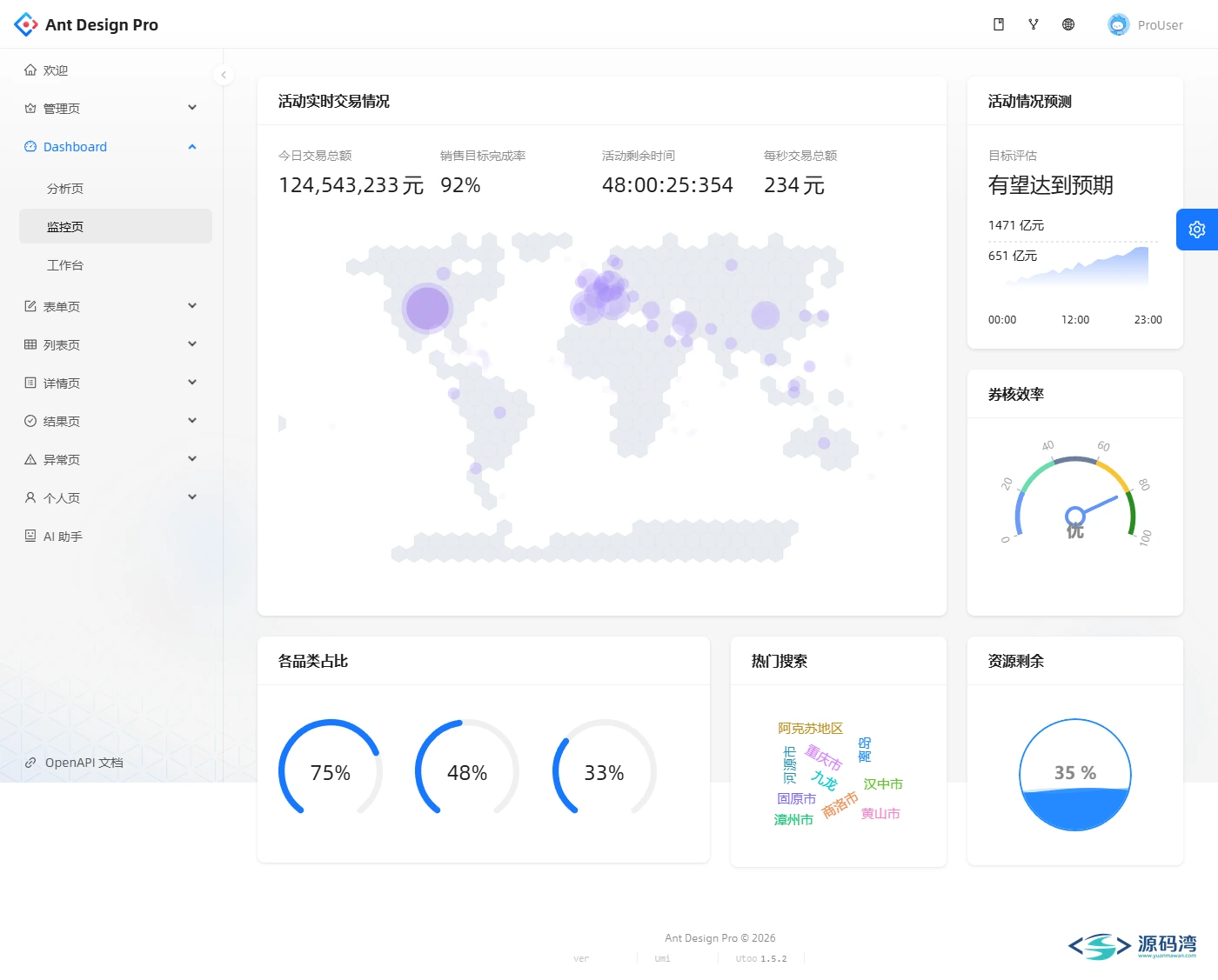Click the 35 % liquid fill chart
This screenshot has height=980, width=1218.
point(1075,774)
